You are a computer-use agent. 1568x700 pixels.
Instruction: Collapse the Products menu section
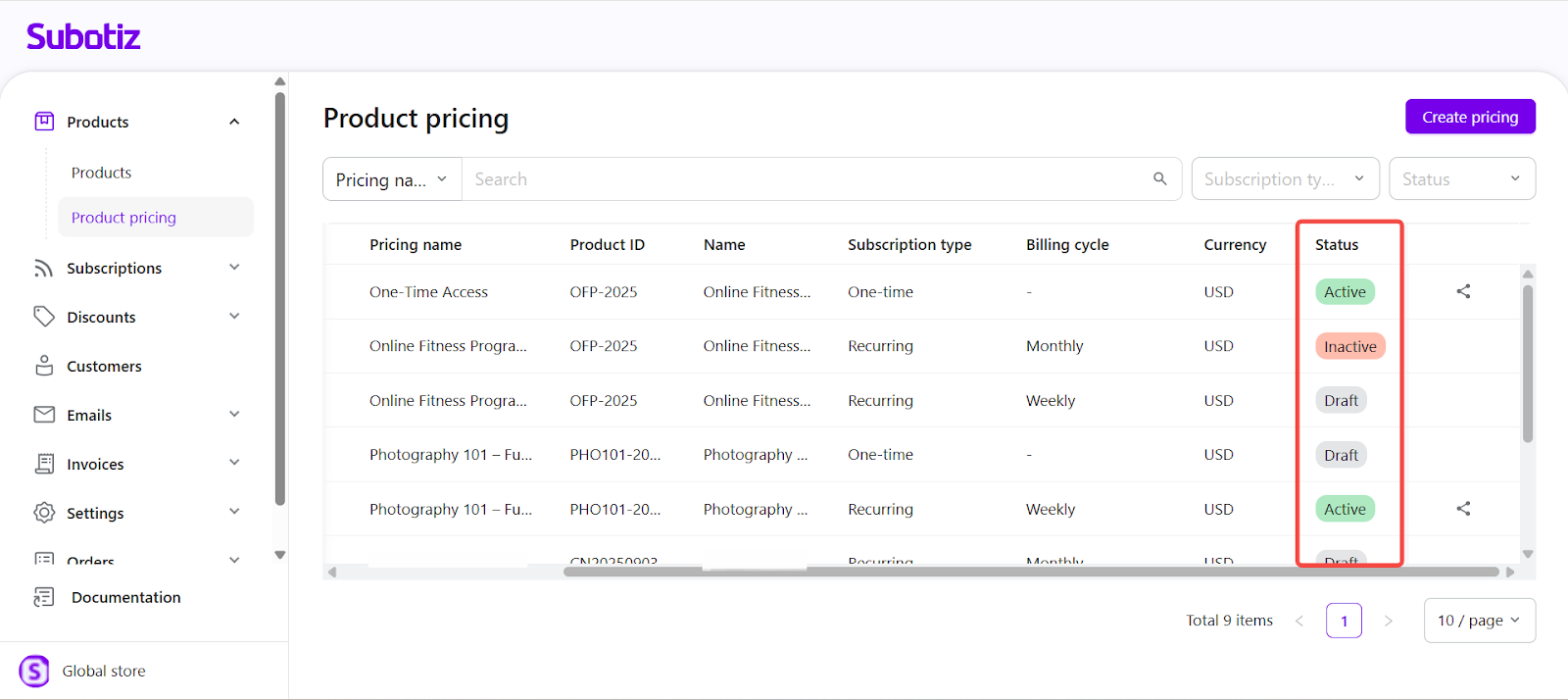(234, 122)
